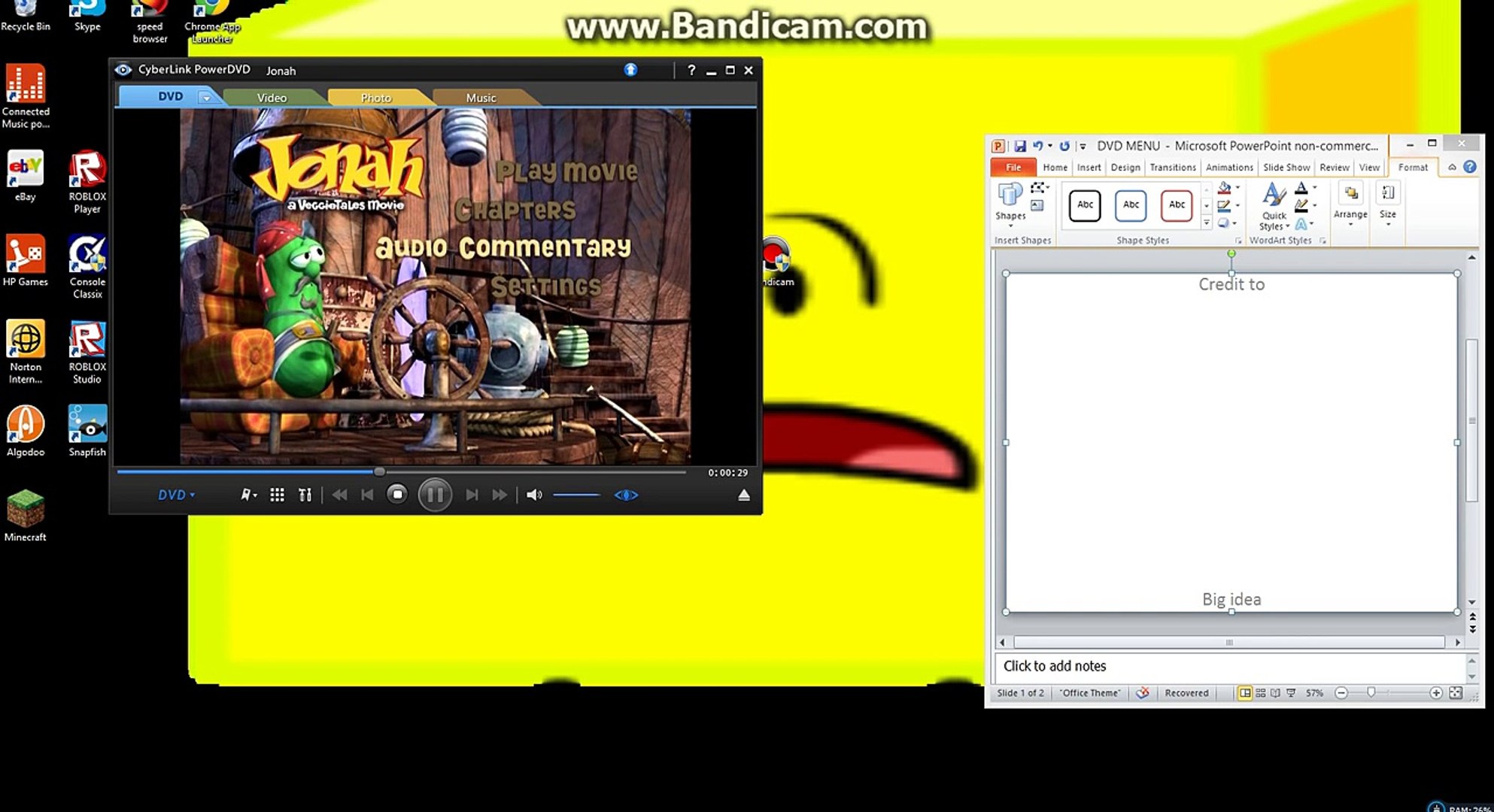This screenshot has width=1494, height=812.
Task: Zoom out with the minus button
Action: (1341, 693)
